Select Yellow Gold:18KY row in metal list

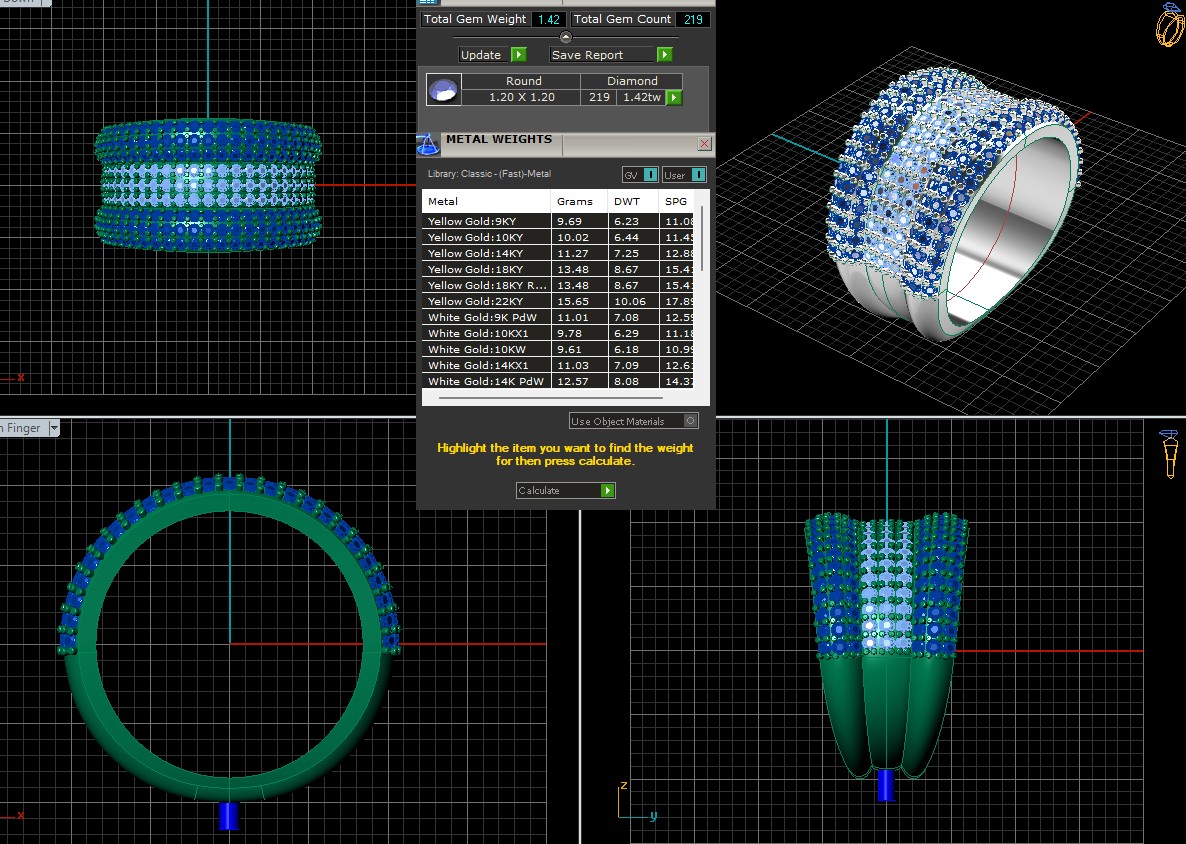(x=487, y=269)
